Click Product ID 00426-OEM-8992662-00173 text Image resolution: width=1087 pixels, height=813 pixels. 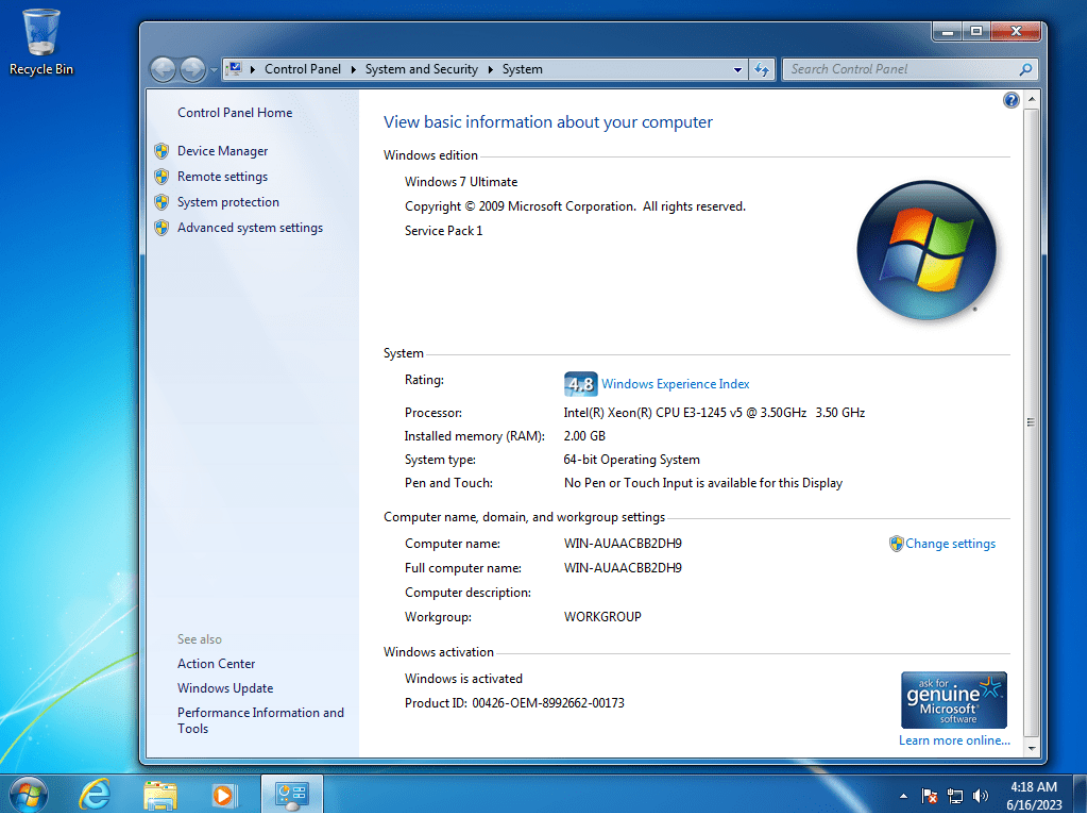pyautogui.click(x=514, y=703)
